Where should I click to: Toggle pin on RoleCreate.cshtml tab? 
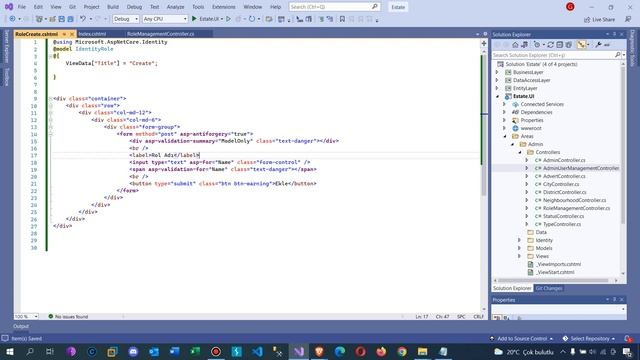click(64, 34)
